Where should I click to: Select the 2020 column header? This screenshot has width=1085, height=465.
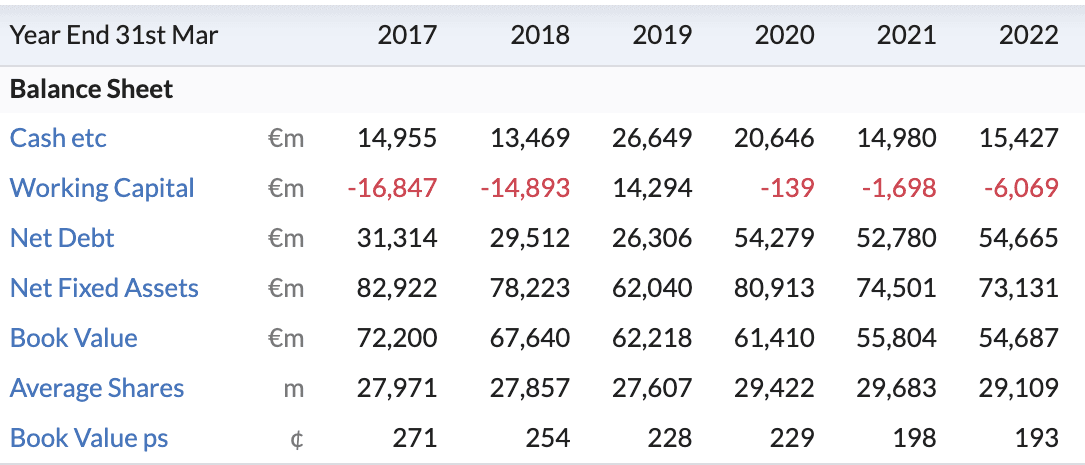click(x=784, y=35)
